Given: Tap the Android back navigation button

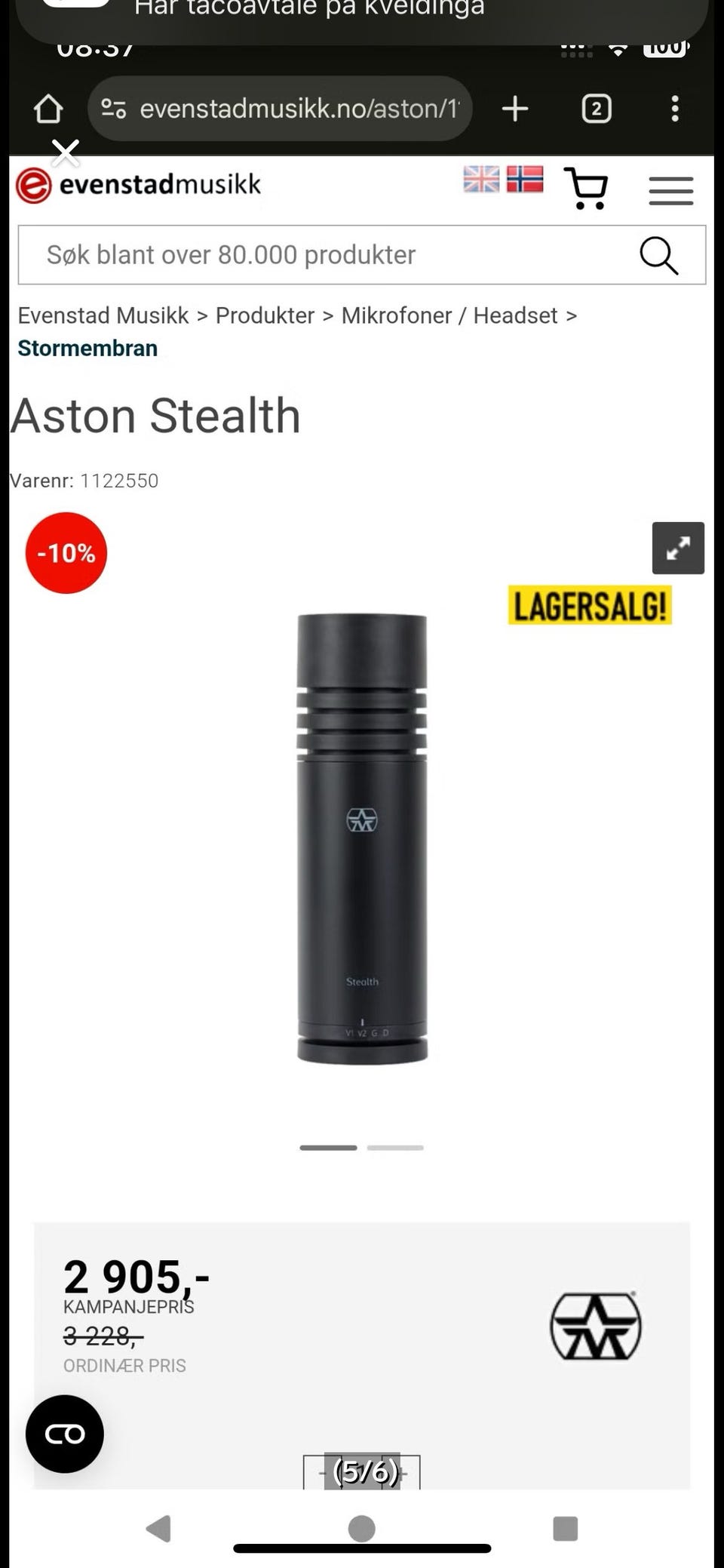Looking at the screenshot, I should 158,1528.
